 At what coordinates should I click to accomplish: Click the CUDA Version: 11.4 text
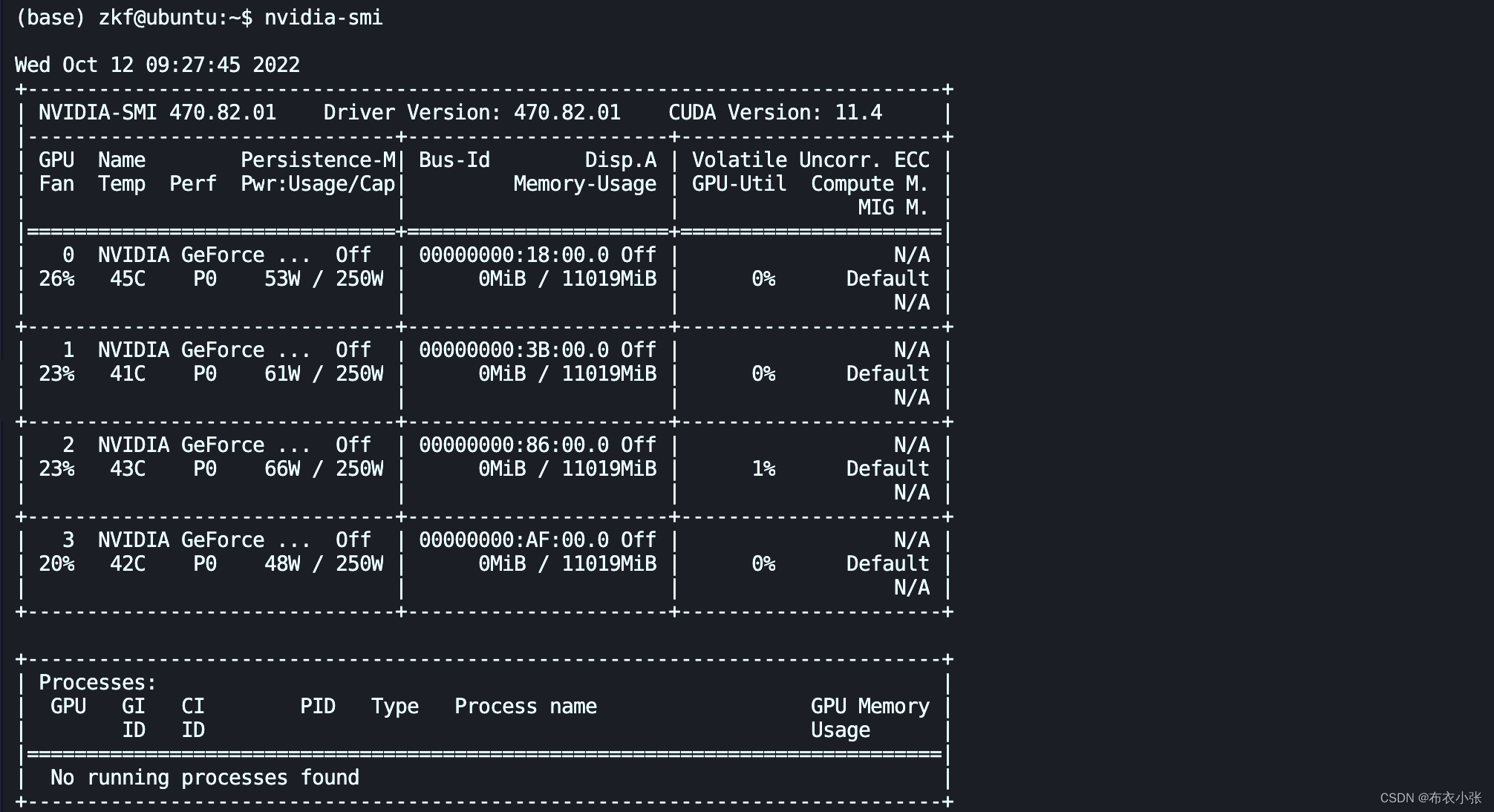775,112
